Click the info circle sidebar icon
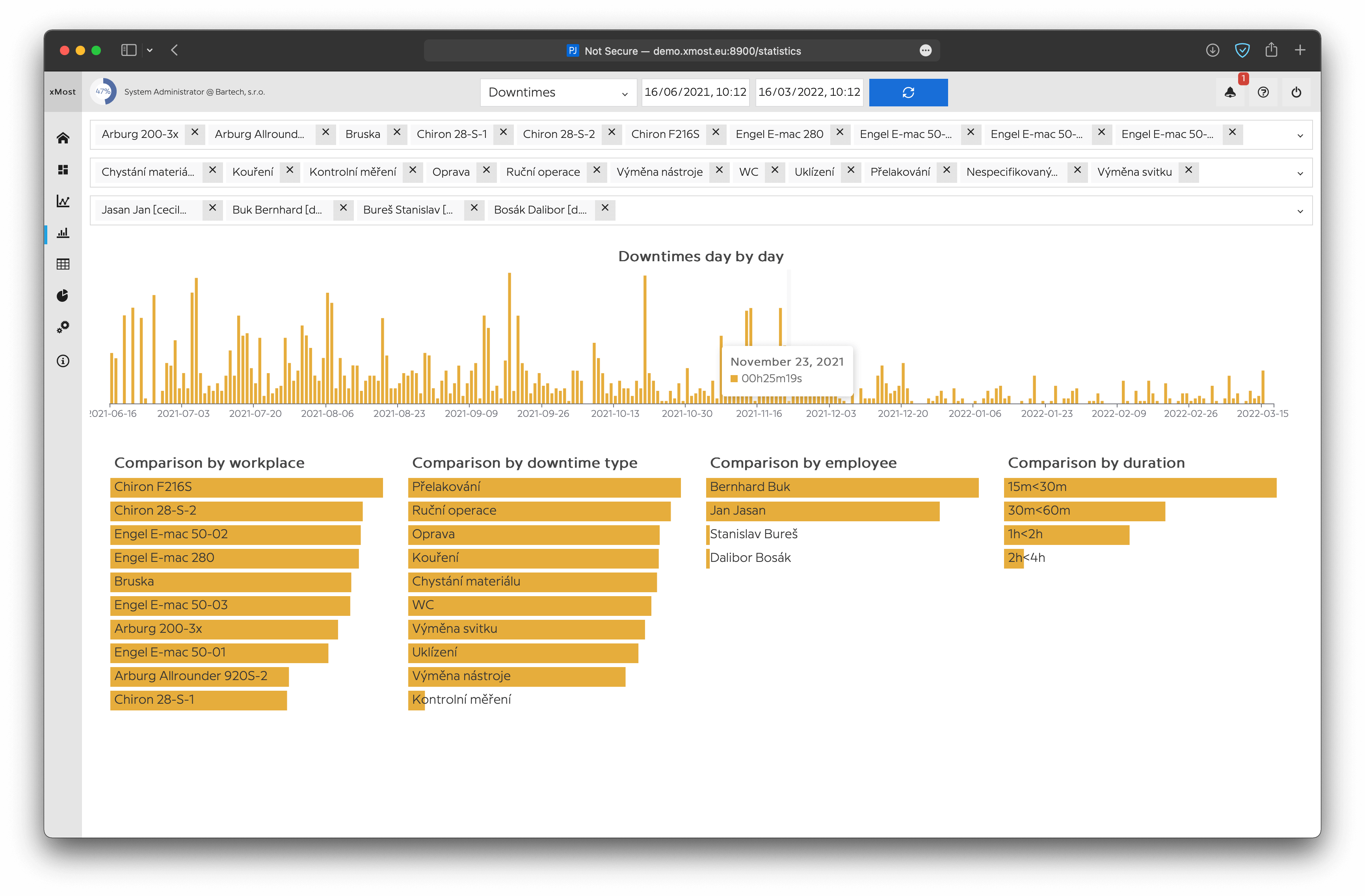Screen dimensions: 1365x896 point(63,361)
